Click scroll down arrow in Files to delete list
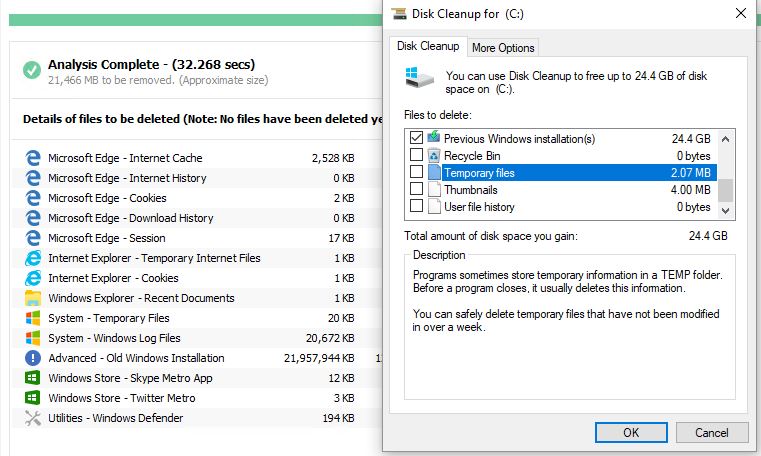 coord(726,211)
